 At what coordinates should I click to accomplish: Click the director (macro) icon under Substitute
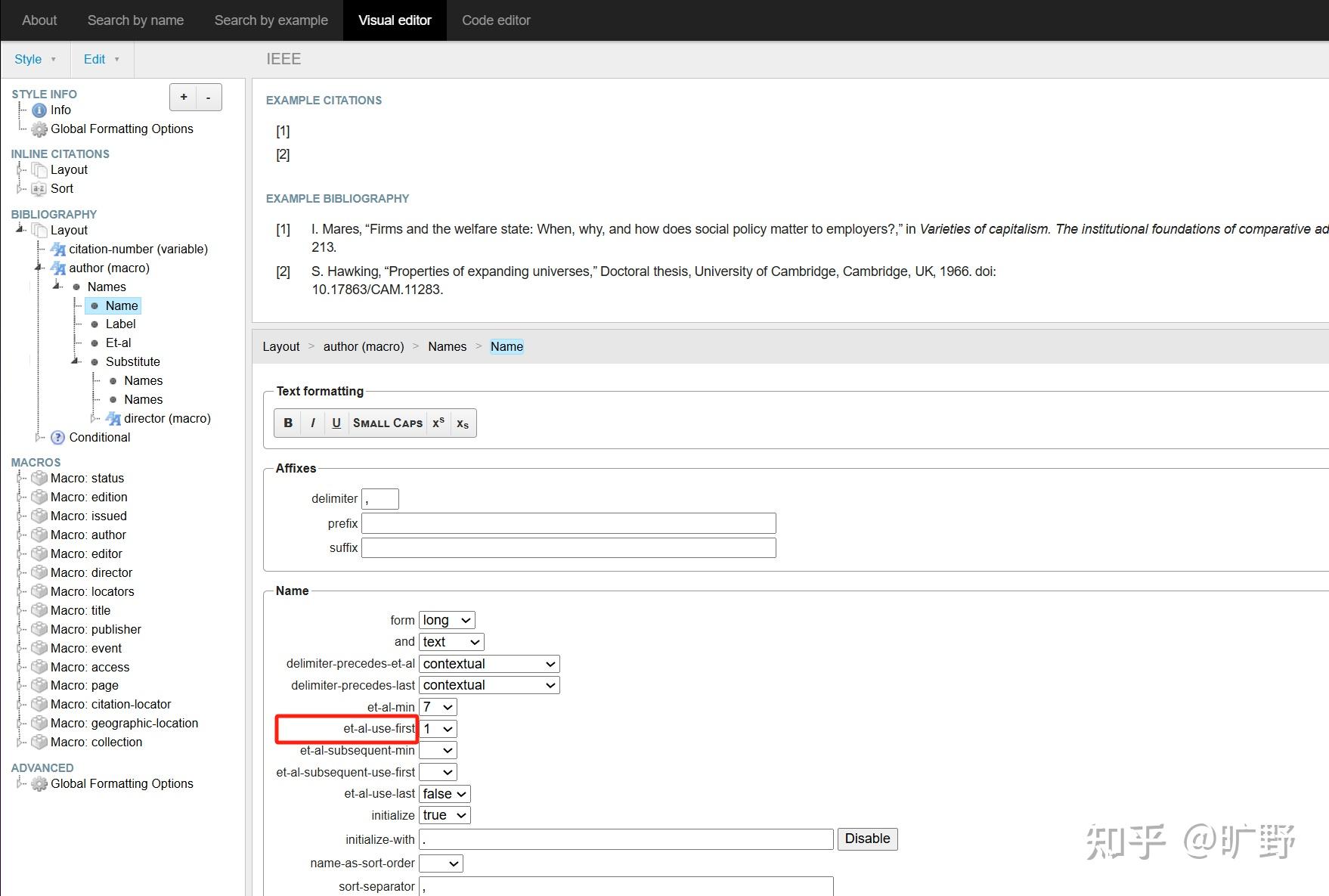tap(113, 418)
